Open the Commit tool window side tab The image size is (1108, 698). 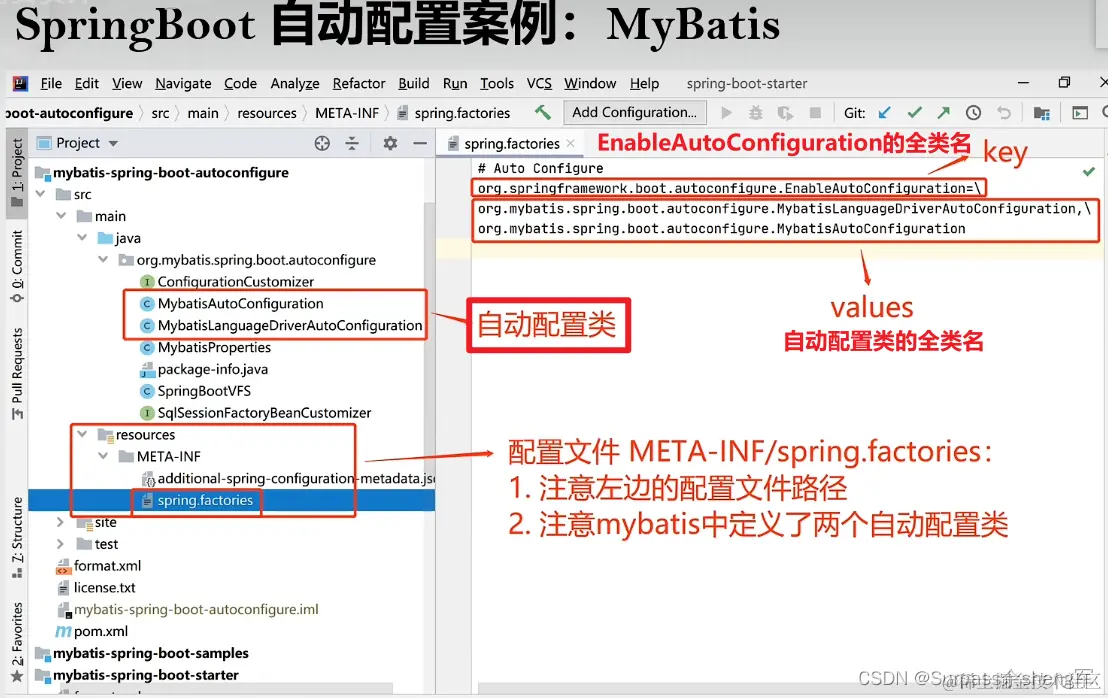click(x=16, y=266)
